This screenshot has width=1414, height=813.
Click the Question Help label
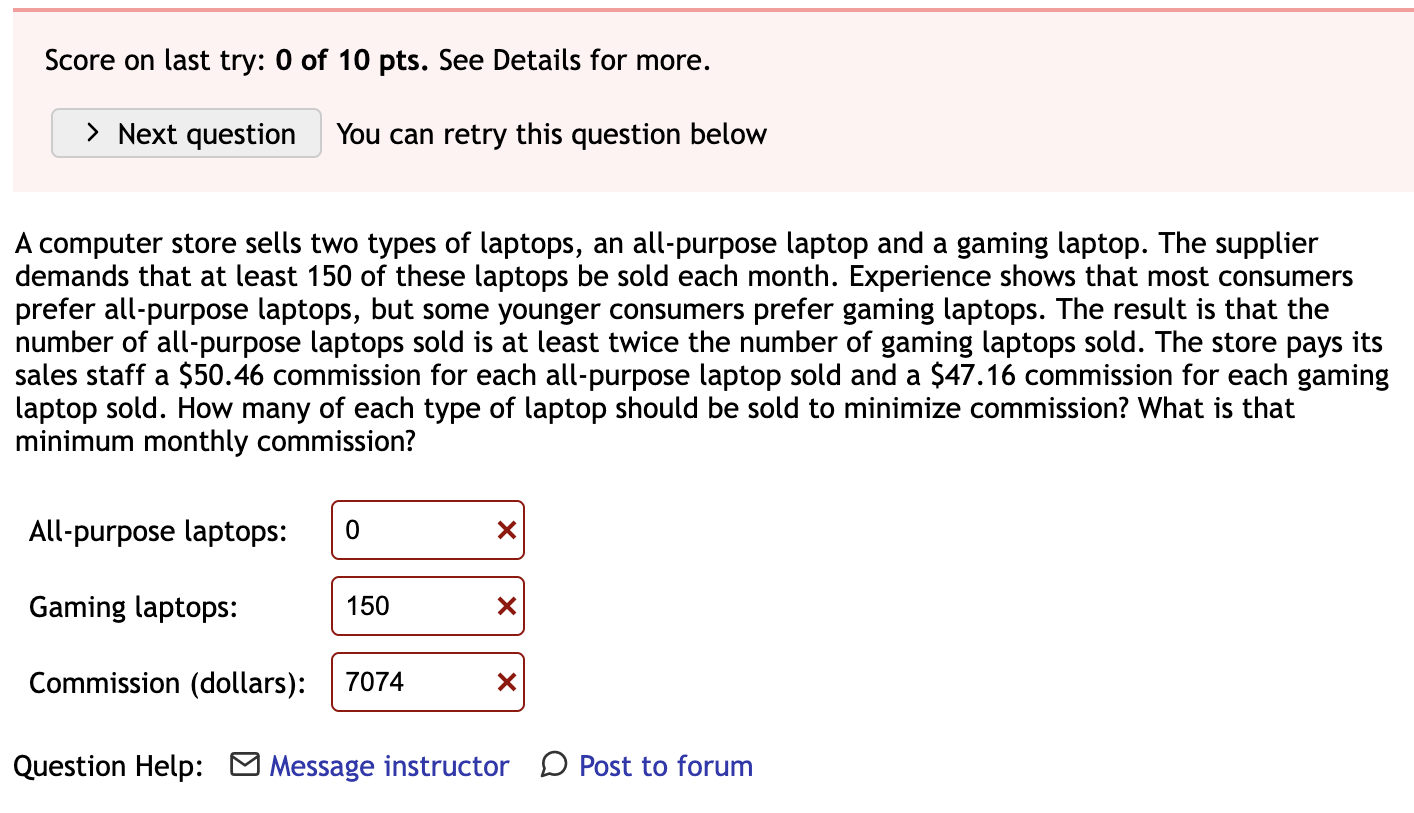click(107, 765)
